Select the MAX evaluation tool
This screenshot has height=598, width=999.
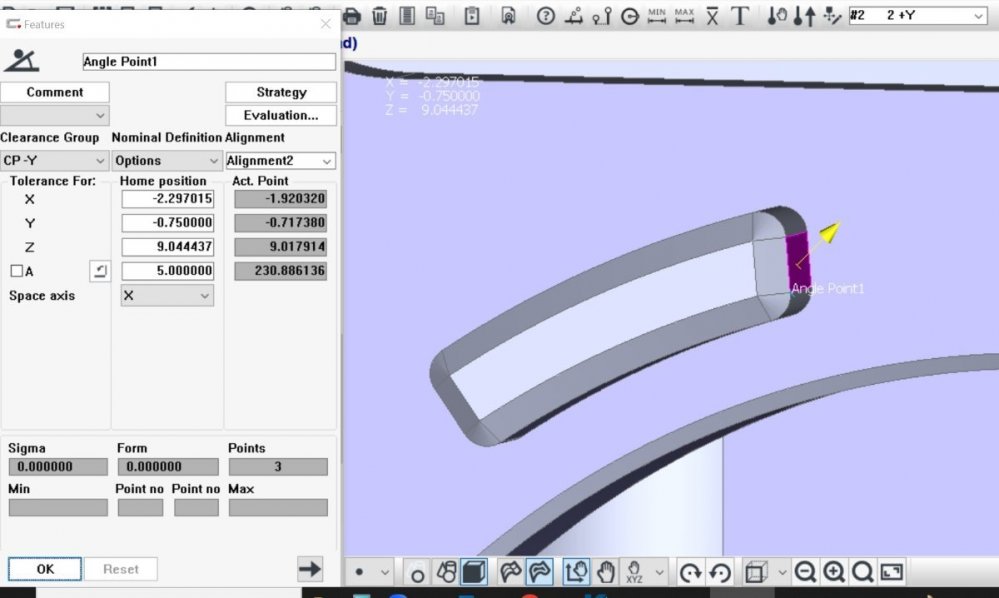click(x=684, y=16)
